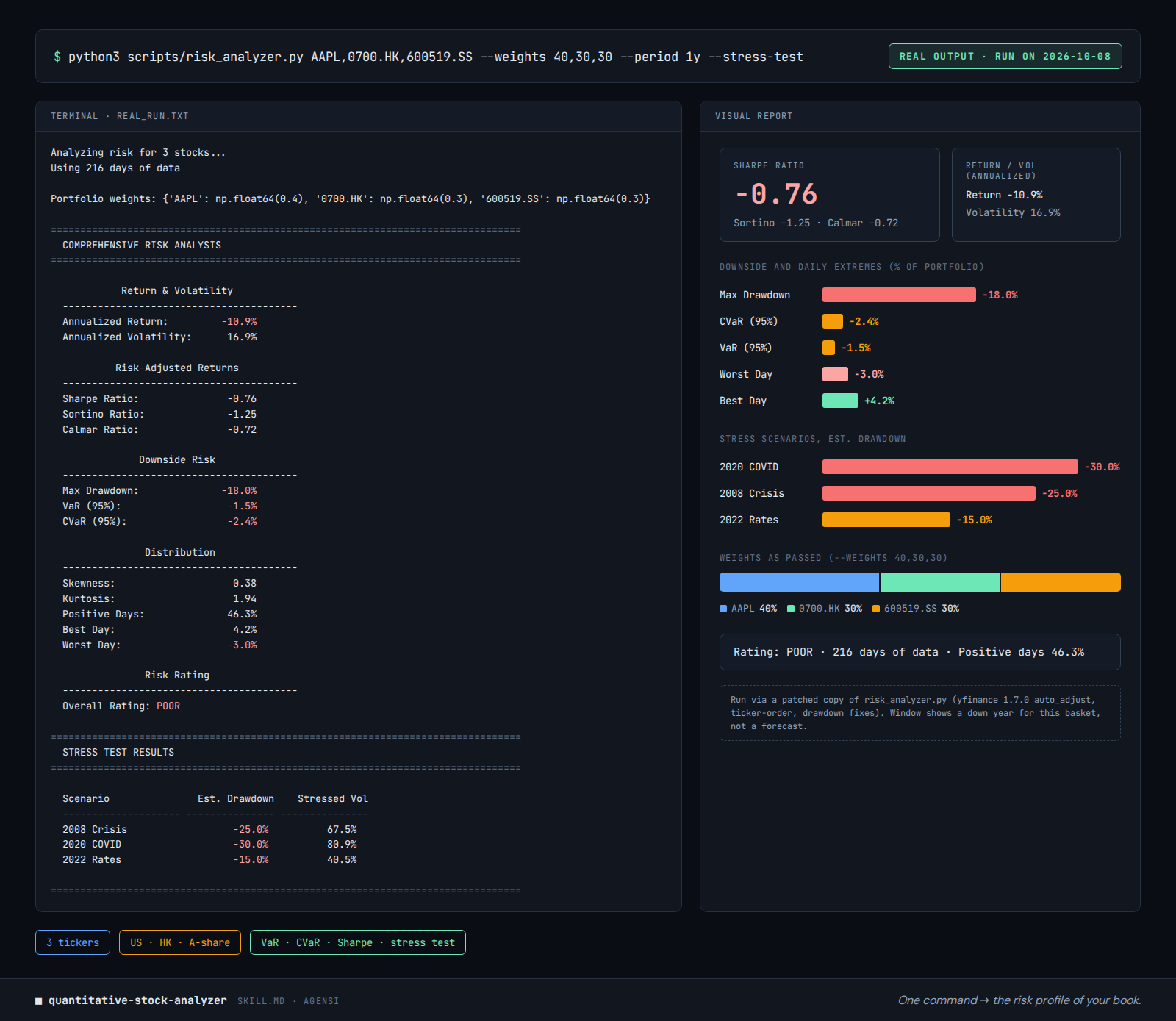The image size is (1176, 1021).
Task: Click the 'Overall Rating: POOR' terminal row
Action: pyautogui.click(x=121, y=706)
